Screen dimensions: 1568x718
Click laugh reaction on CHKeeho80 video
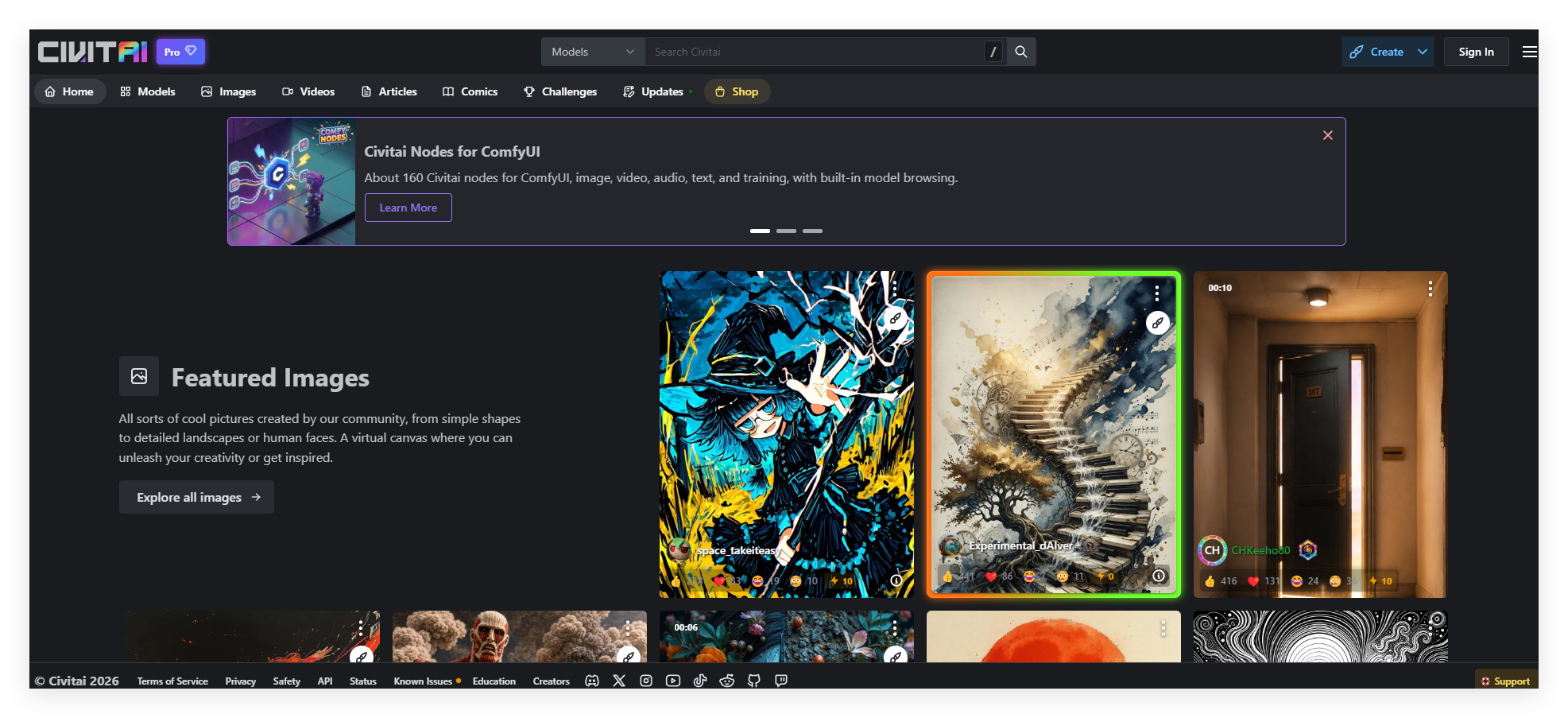1305,581
